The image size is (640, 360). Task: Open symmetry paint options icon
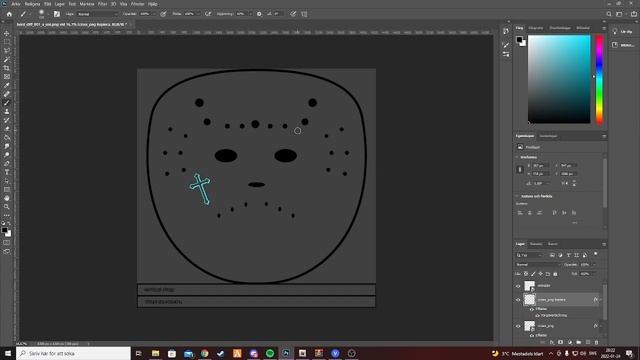tap(304, 14)
